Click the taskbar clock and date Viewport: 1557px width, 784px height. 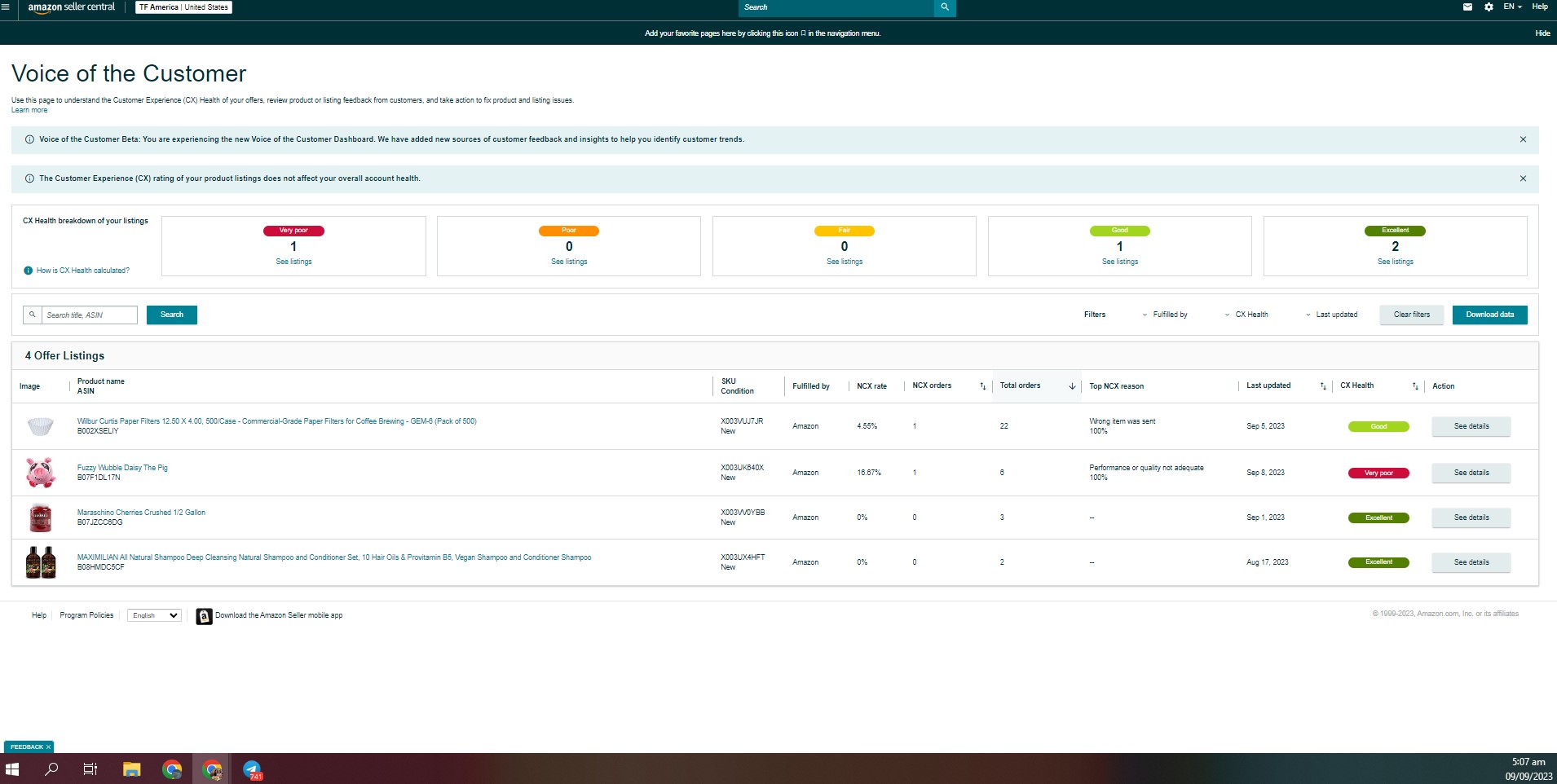click(x=1528, y=769)
